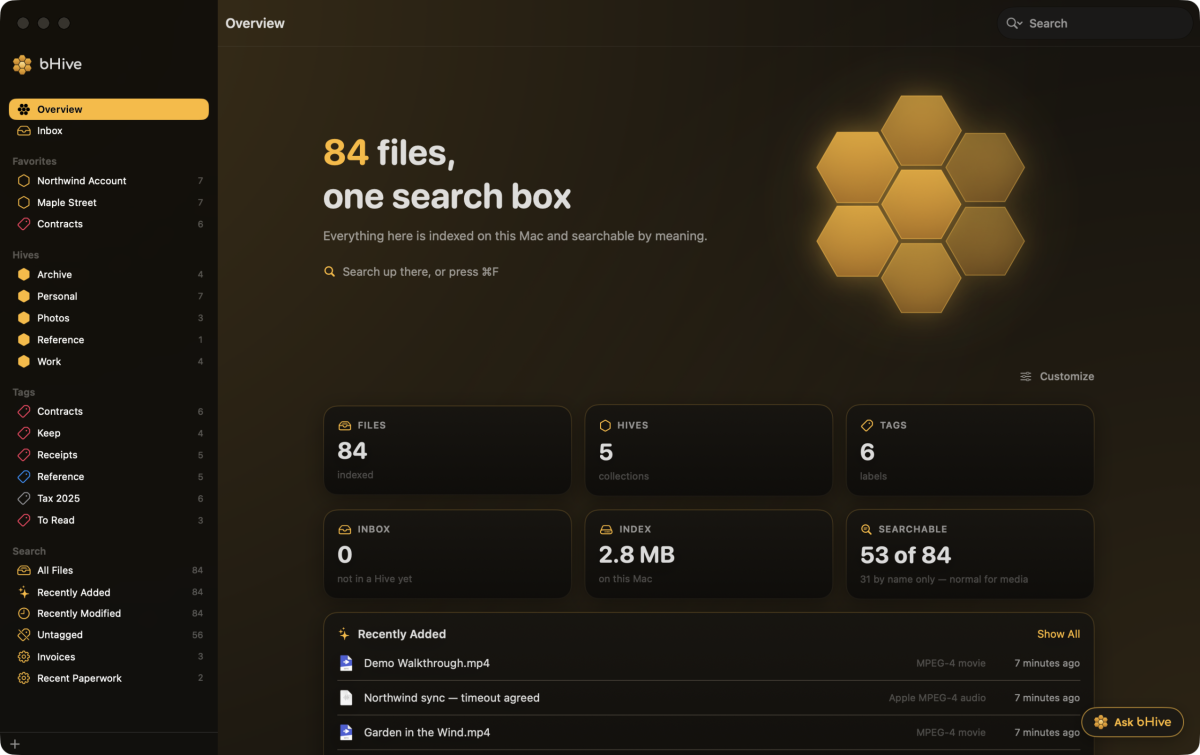1200x755 pixels.
Task: Open the Hives 5 collections card
Action: (x=708, y=450)
